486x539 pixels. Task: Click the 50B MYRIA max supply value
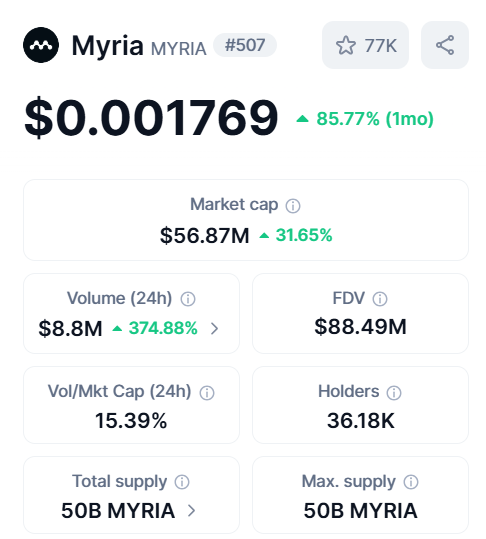pos(361,511)
